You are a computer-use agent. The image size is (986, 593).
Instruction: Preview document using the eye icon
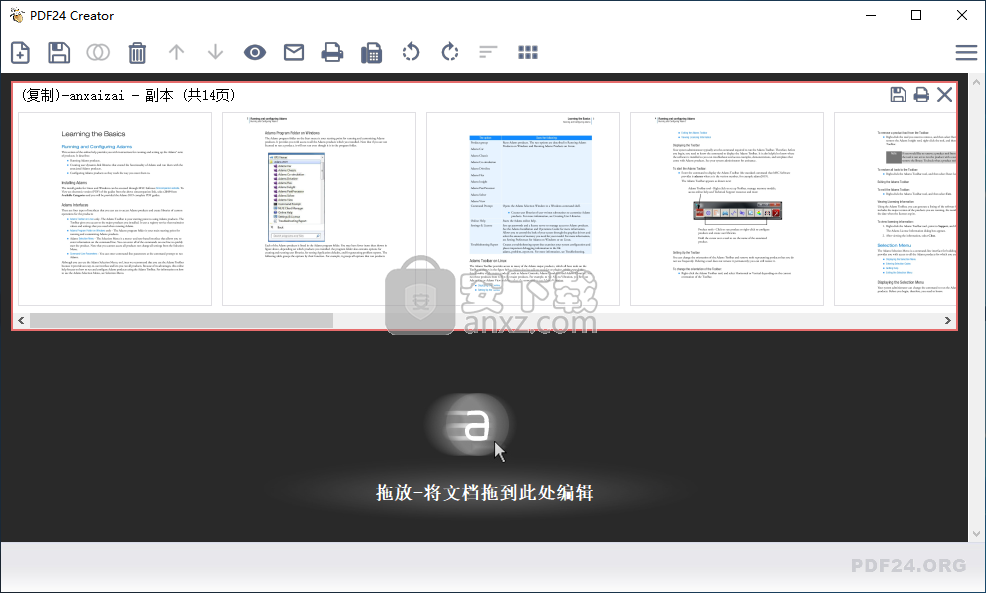pos(255,52)
